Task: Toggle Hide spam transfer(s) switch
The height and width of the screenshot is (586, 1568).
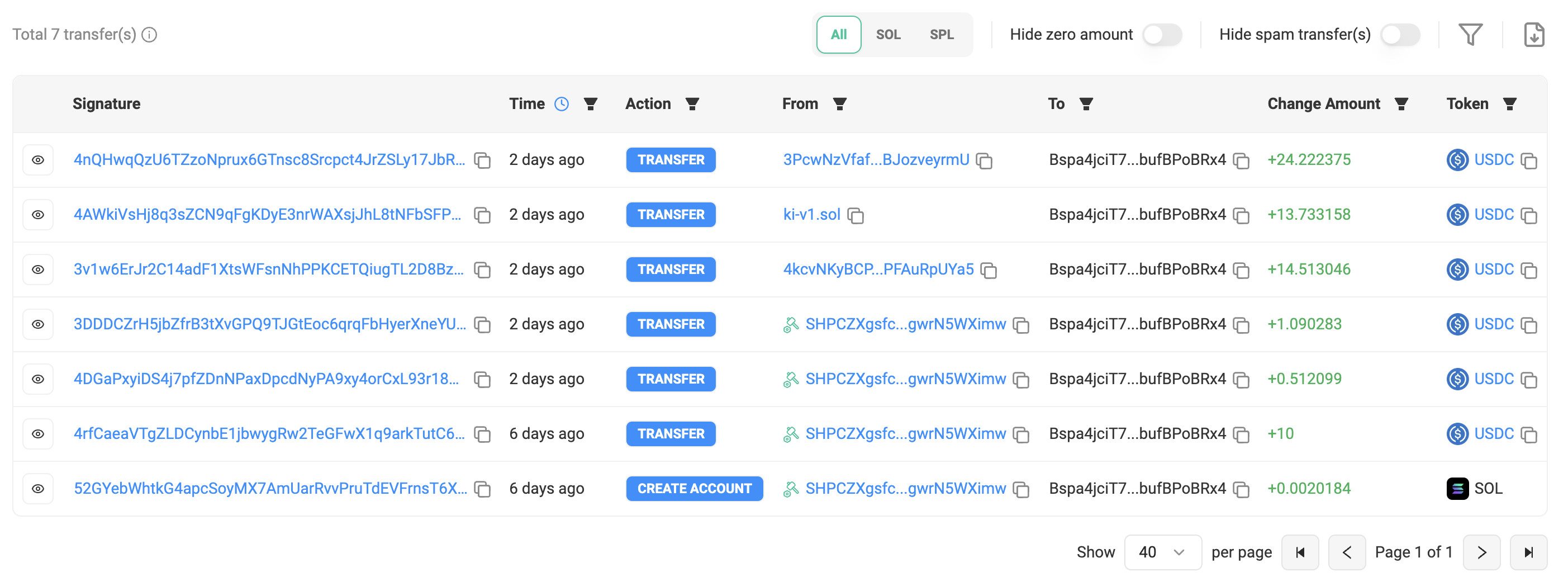Action: pos(1399,35)
